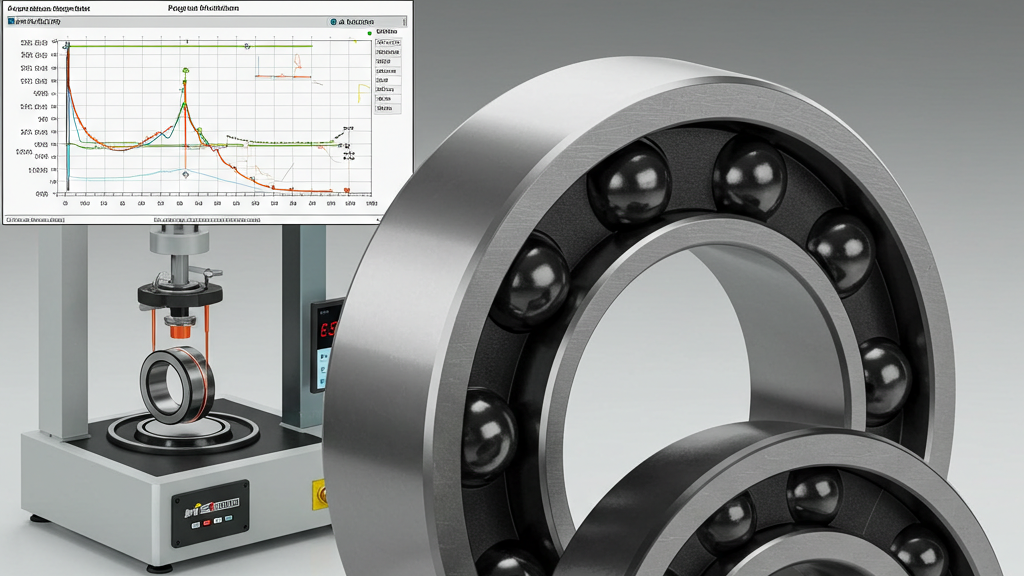
Task: Click the teal round icon in right toolbar
Action: (x=332, y=21)
